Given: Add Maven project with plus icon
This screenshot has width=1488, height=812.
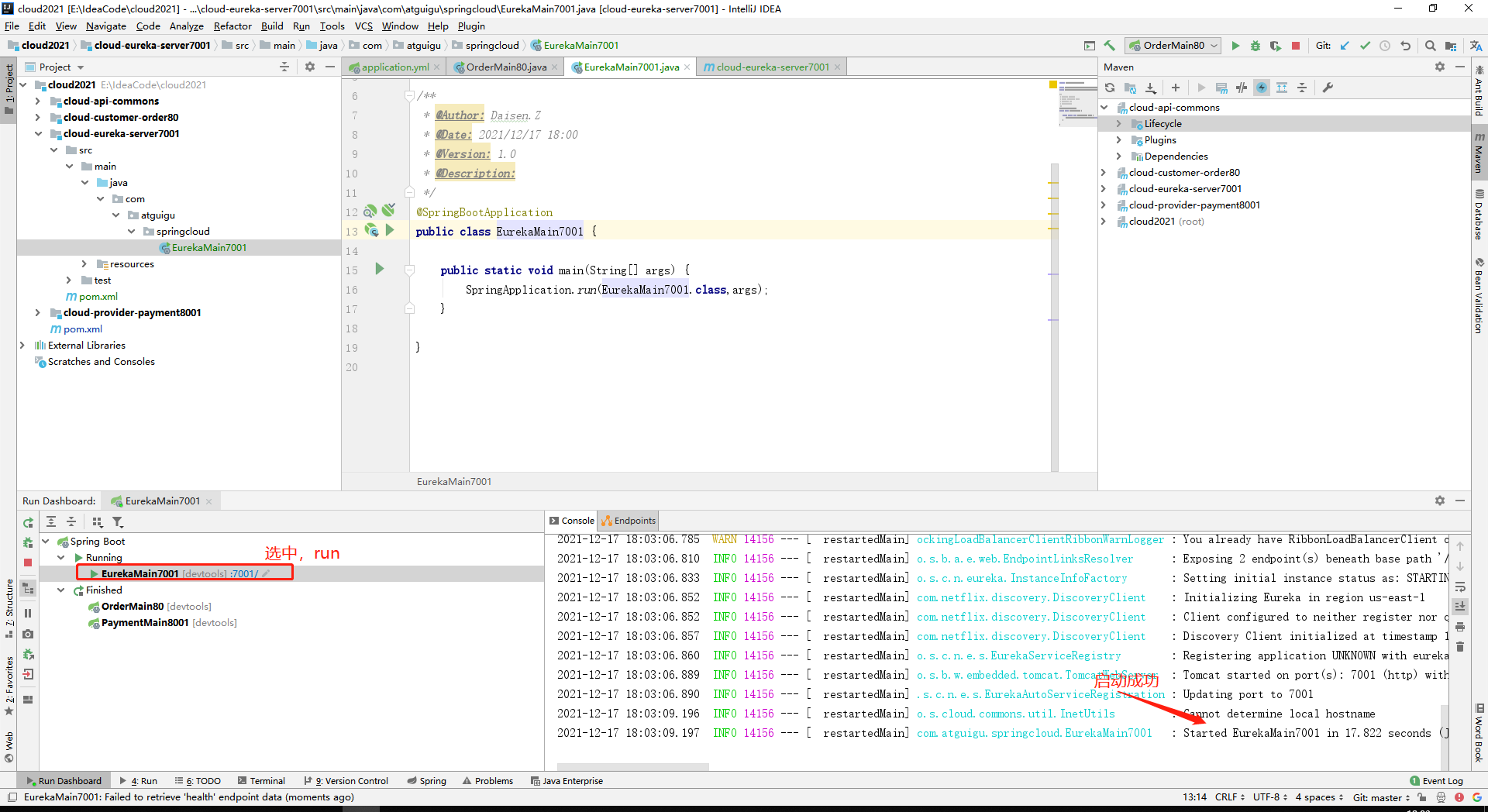Looking at the screenshot, I should 1175,88.
